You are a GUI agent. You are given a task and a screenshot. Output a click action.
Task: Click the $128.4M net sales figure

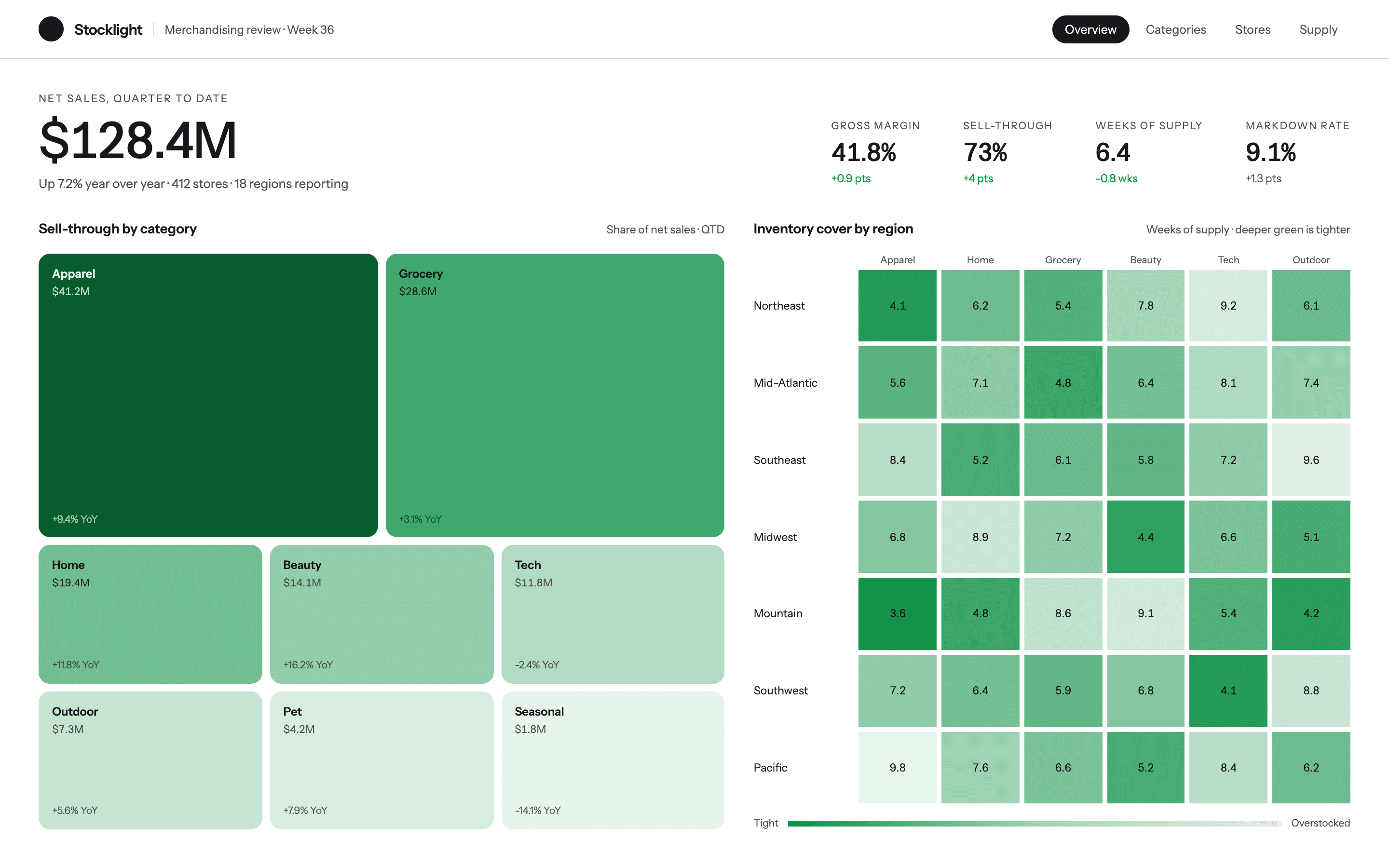click(138, 141)
